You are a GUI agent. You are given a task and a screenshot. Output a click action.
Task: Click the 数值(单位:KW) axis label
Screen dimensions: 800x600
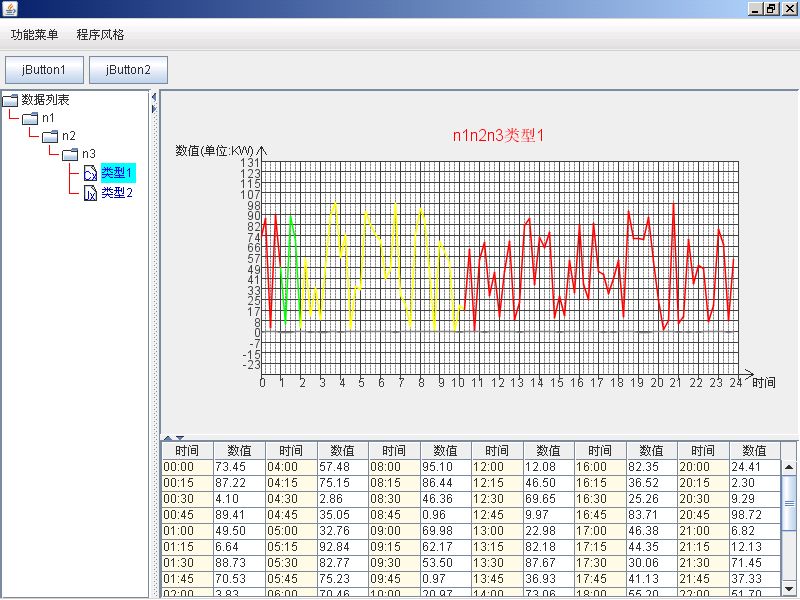point(214,151)
